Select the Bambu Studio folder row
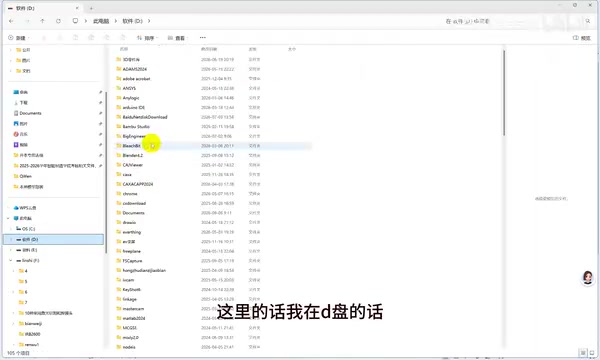Viewport: 600px width, 360px height. click(x=213, y=126)
